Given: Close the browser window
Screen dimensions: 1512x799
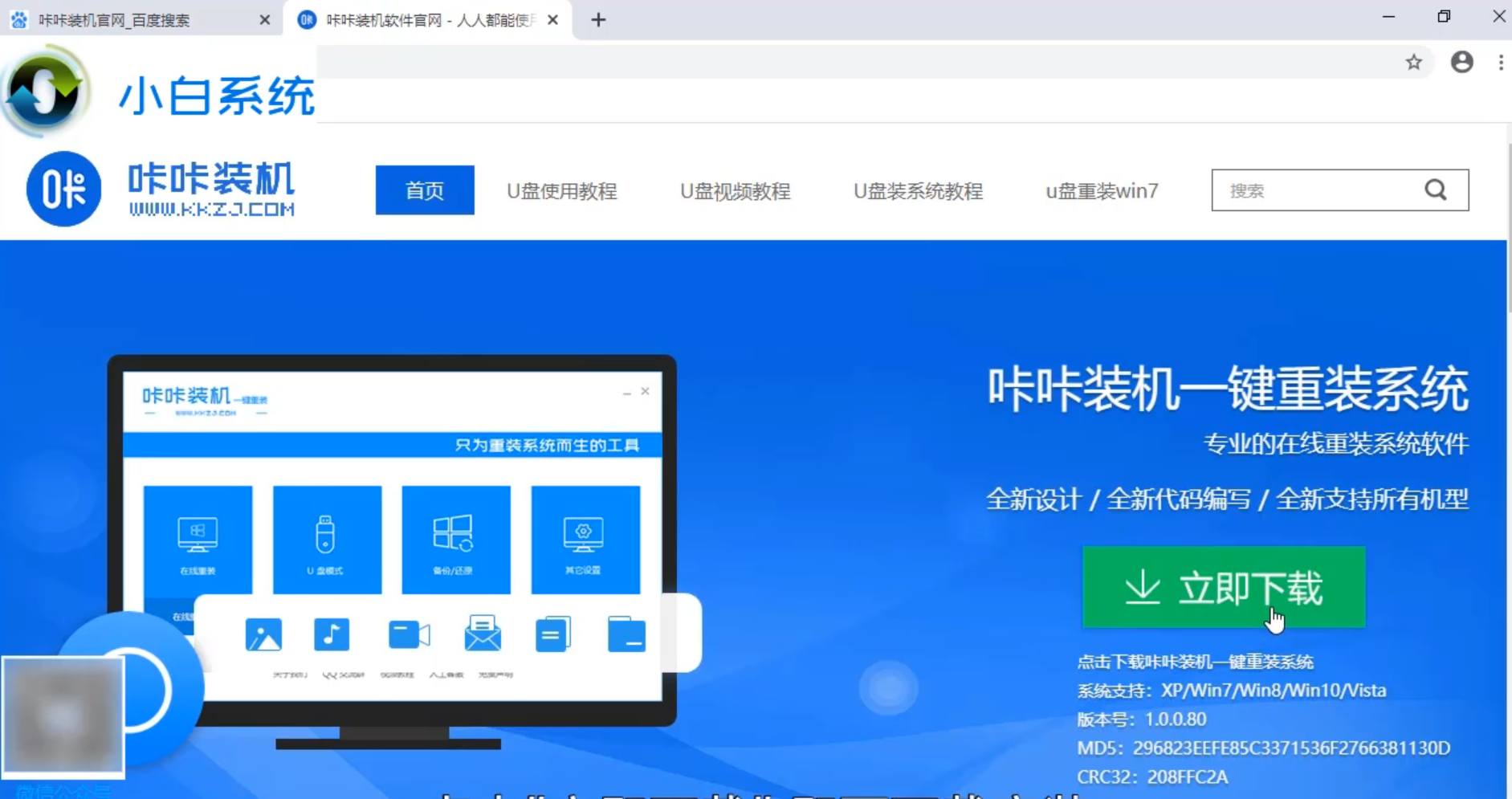Looking at the screenshot, I should tap(1498, 17).
